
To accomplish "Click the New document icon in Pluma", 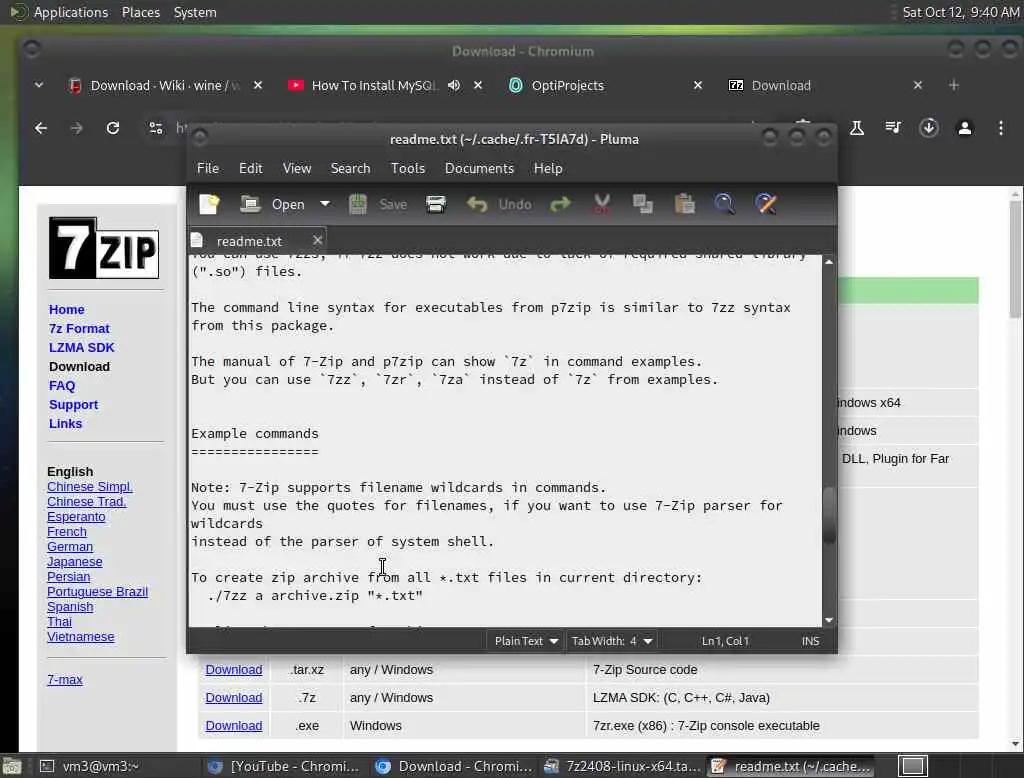I will tap(209, 204).
